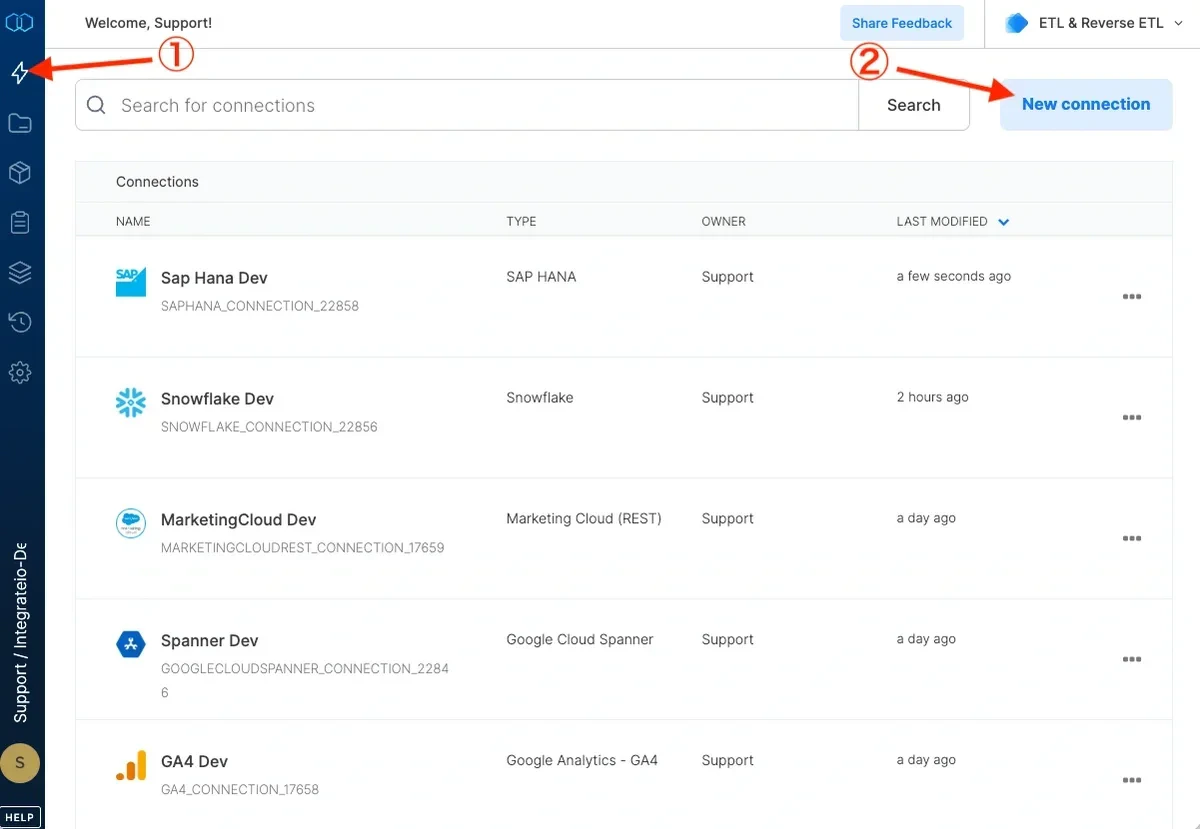Open the Spanner Dev connection
The height and width of the screenshot is (829, 1200).
[x=209, y=641]
